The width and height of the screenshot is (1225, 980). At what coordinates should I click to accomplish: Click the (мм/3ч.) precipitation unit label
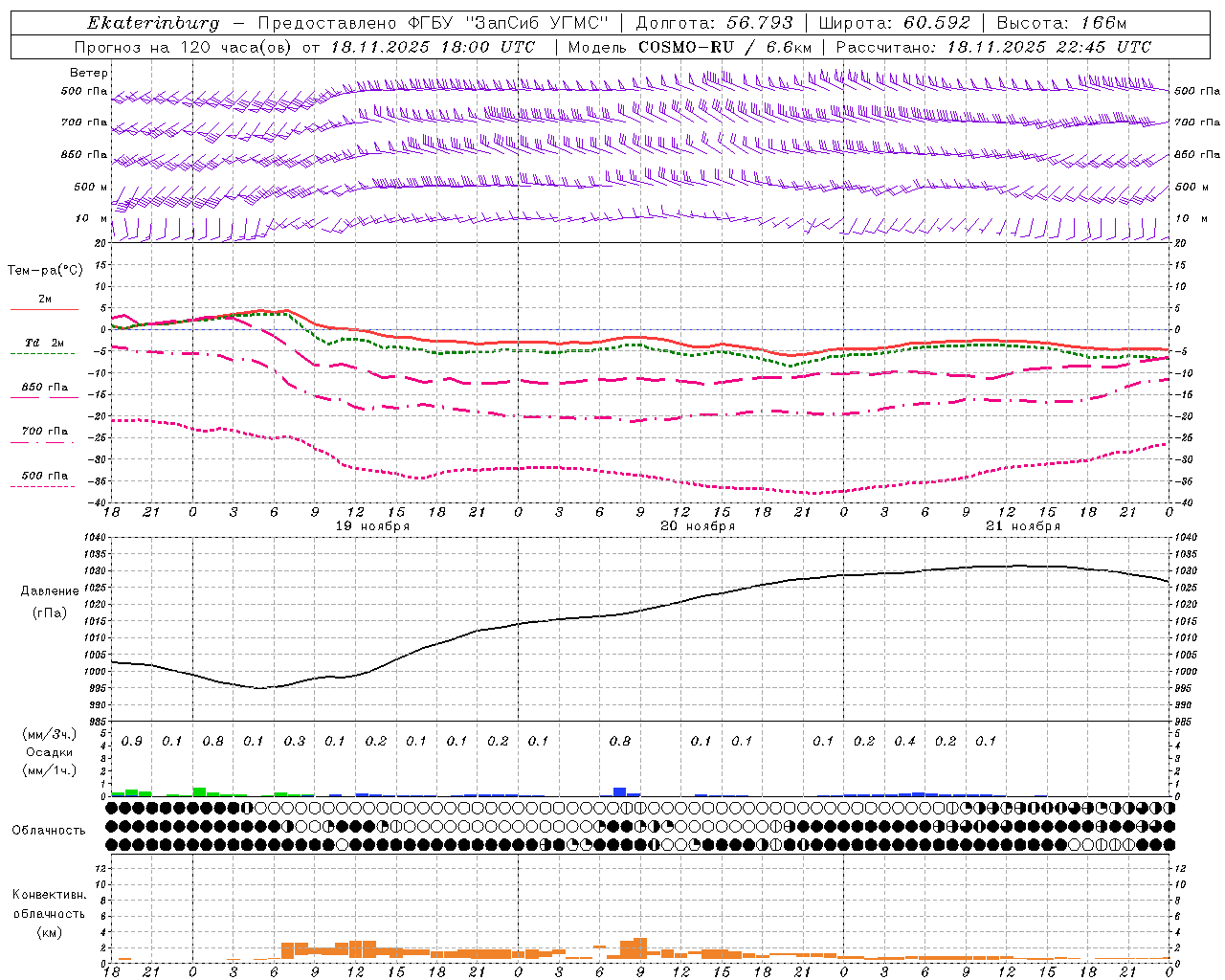[x=50, y=734]
